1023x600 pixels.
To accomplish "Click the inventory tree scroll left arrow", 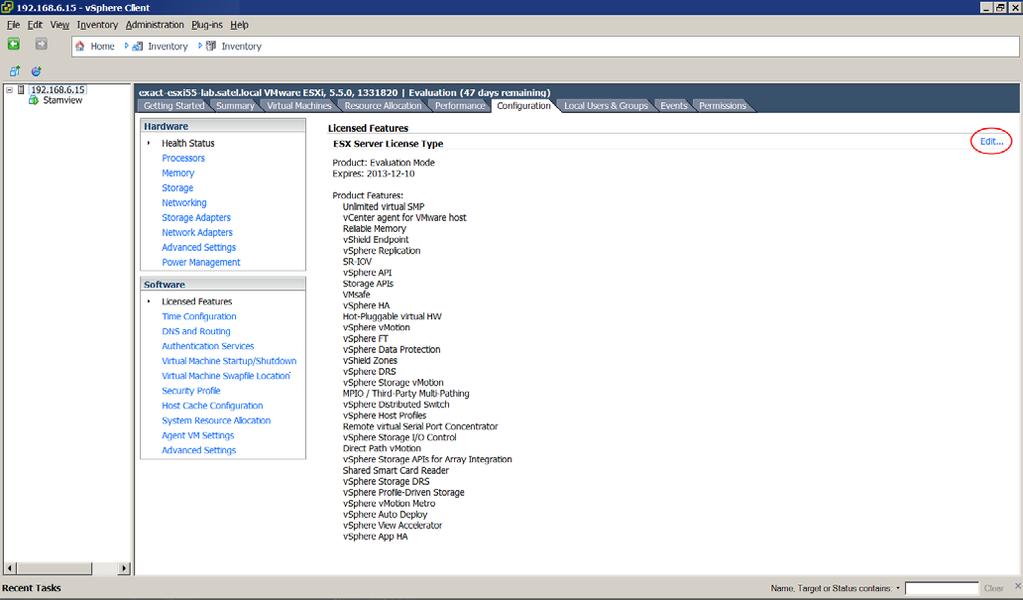I will (10, 569).
